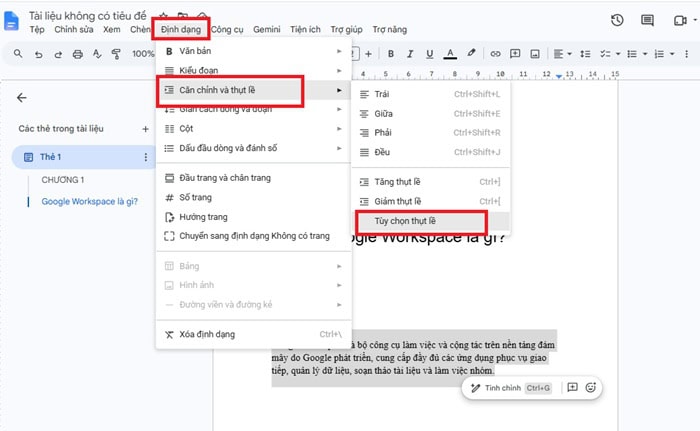Expand the Văn bản submenu
Screen dimensions: 700x431
point(253,51)
